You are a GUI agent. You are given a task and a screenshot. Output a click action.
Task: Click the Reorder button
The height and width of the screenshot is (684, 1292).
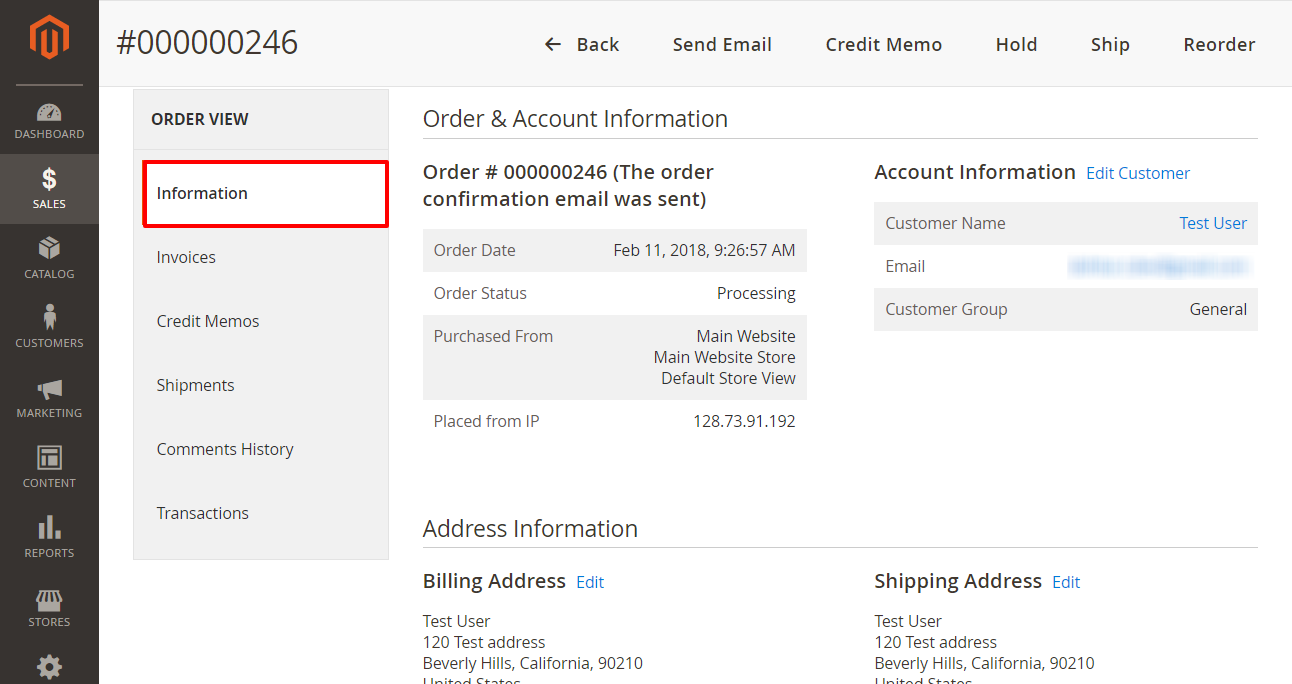click(x=1219, y=45)
